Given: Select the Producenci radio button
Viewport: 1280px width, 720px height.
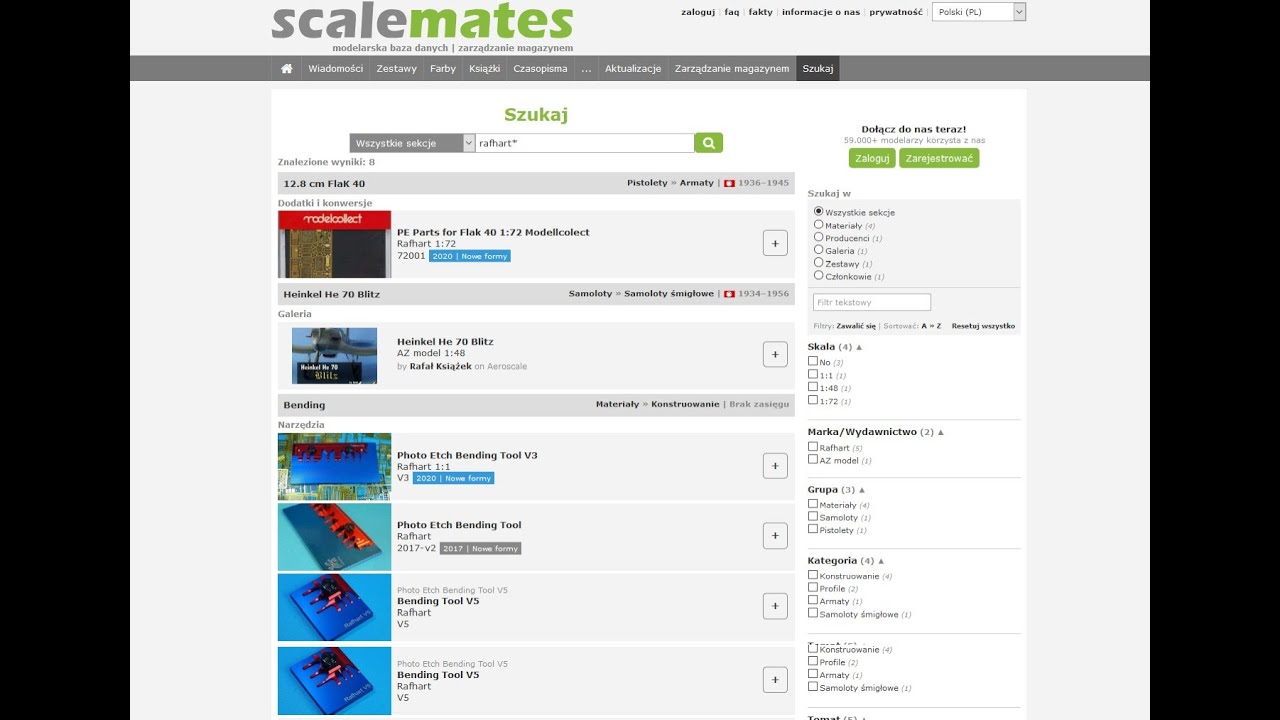Looking at the screenshot, I should point(819,238).
